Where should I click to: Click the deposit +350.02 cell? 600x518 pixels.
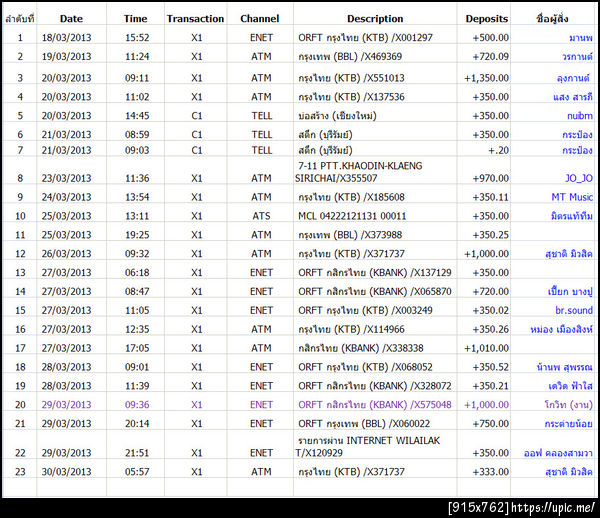[491, 310]
